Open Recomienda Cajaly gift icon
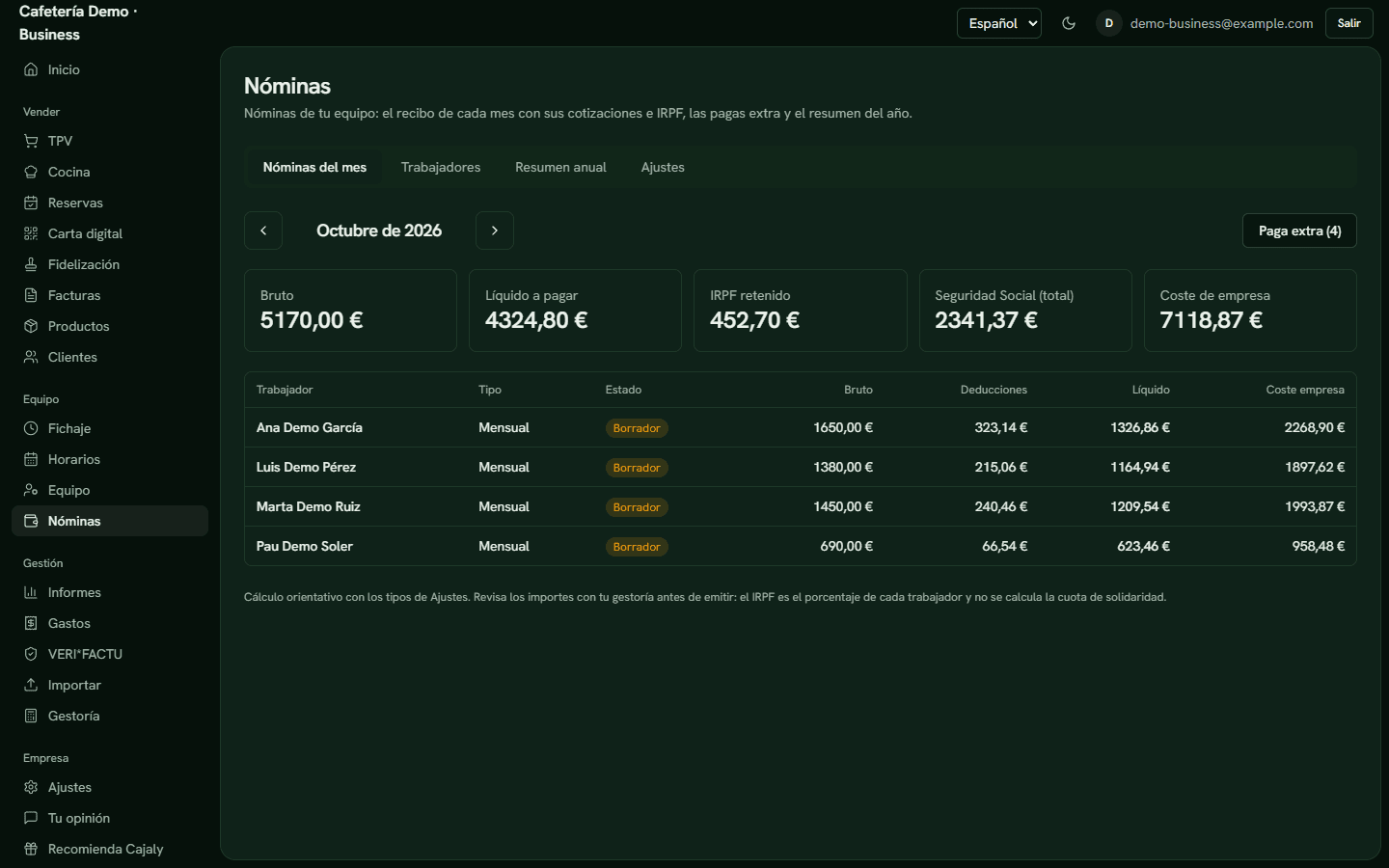1389x868 pixels. point(31,849)
